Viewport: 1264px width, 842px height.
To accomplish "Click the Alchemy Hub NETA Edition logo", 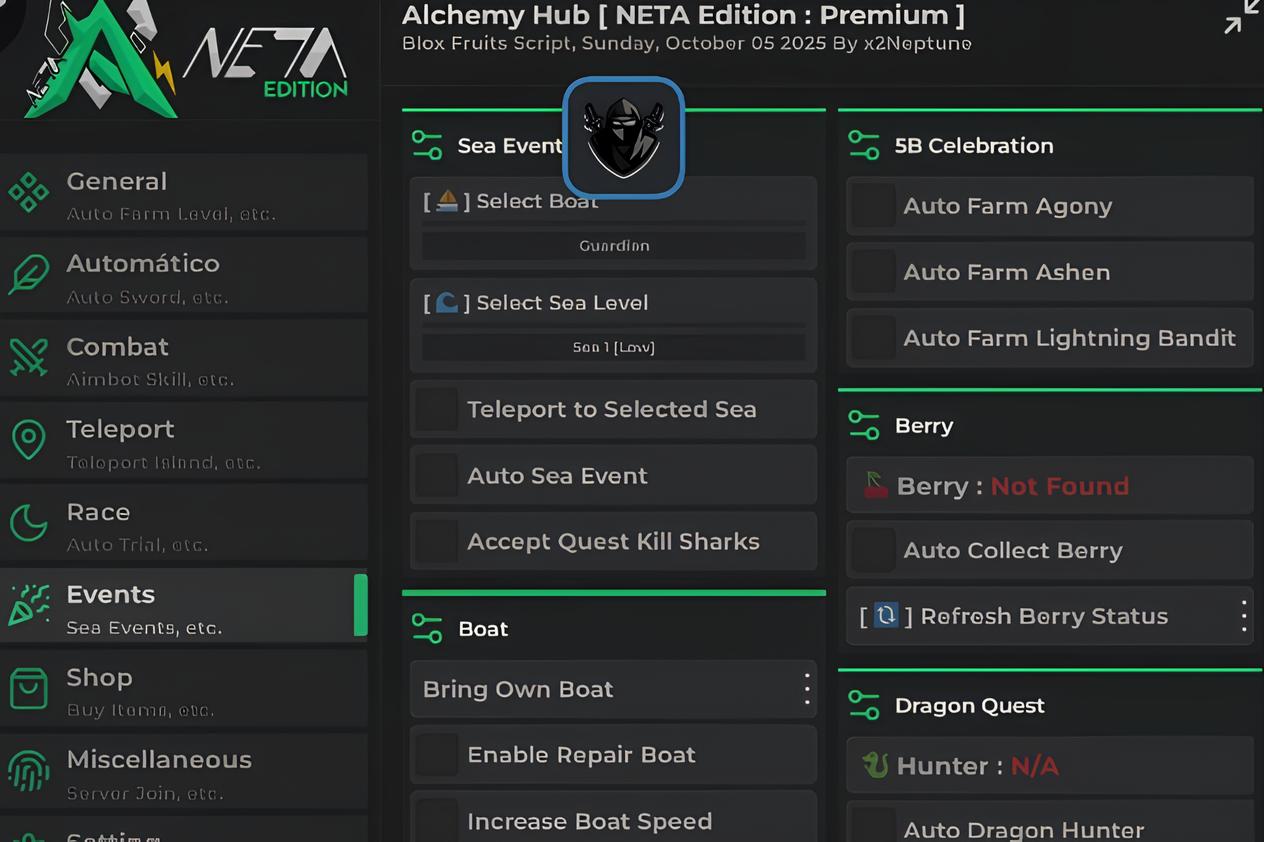I will point(185,60).
